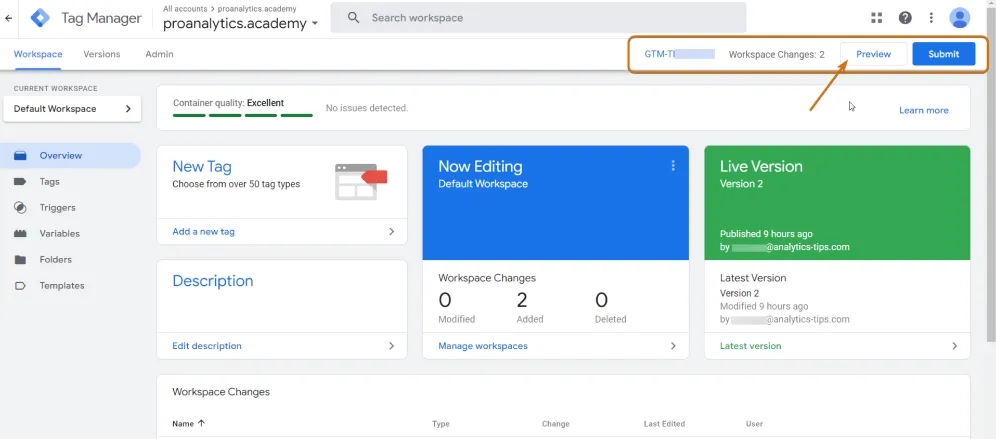This screenshot has height=439, width=996.
Task: Click the Added count number 2
Action: coord(522,300)
